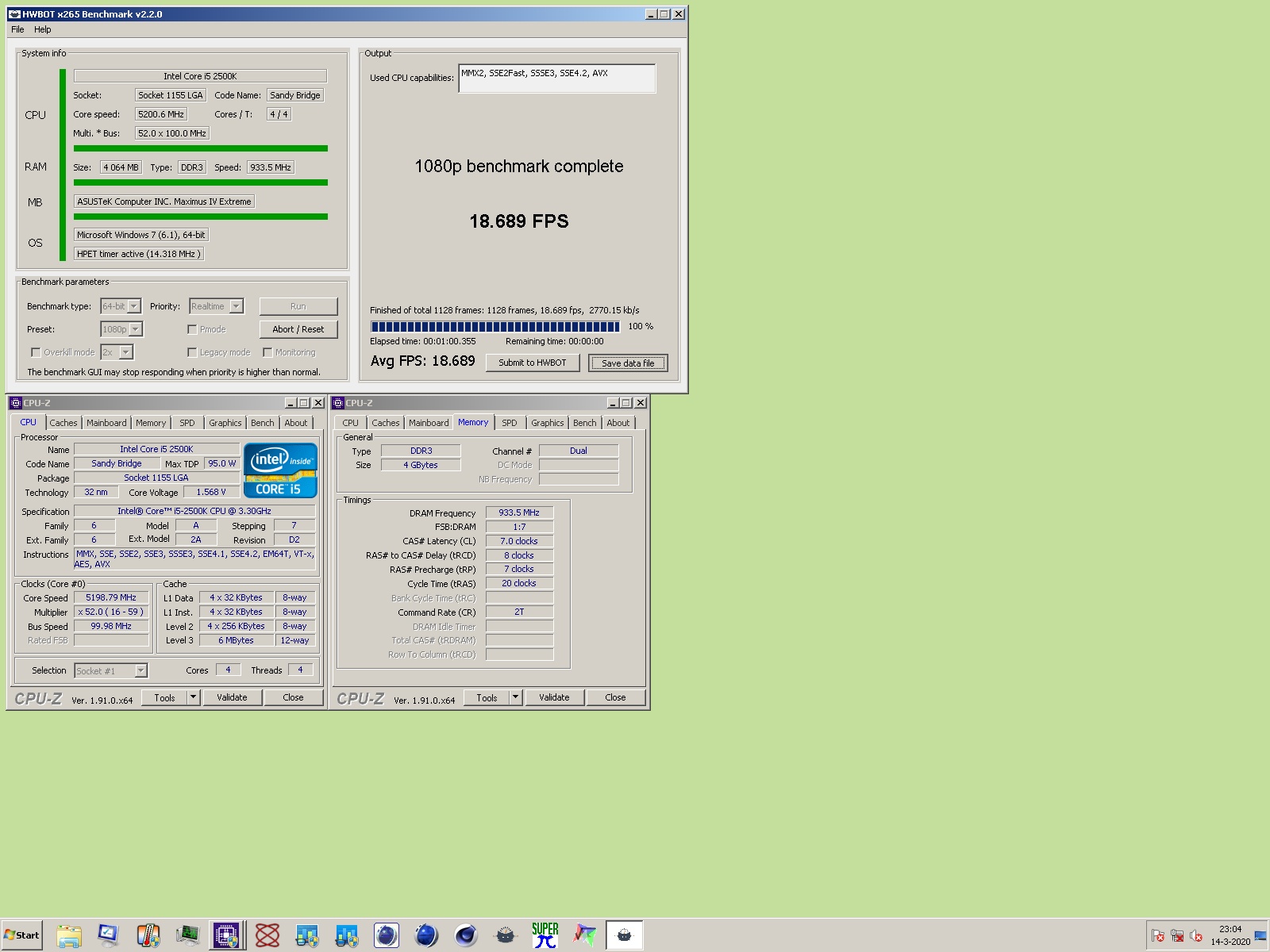Click the Abort / Reset button
This screenshot has height=952, width=1270.
[298, 329]
